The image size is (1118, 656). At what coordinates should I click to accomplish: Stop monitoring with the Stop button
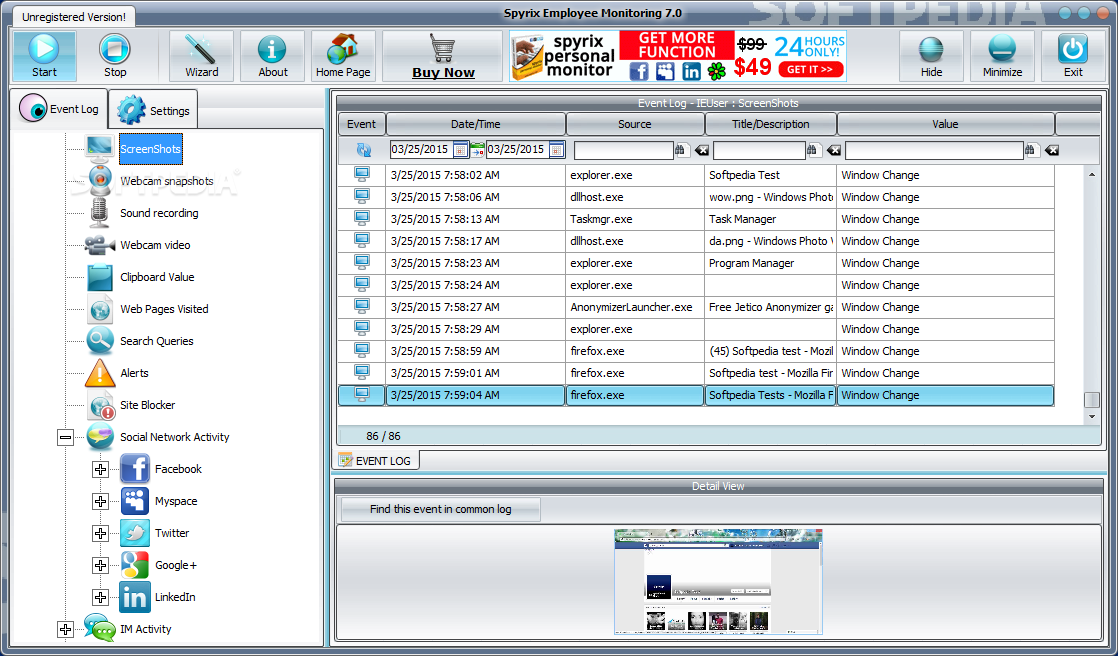click(115, 56)
